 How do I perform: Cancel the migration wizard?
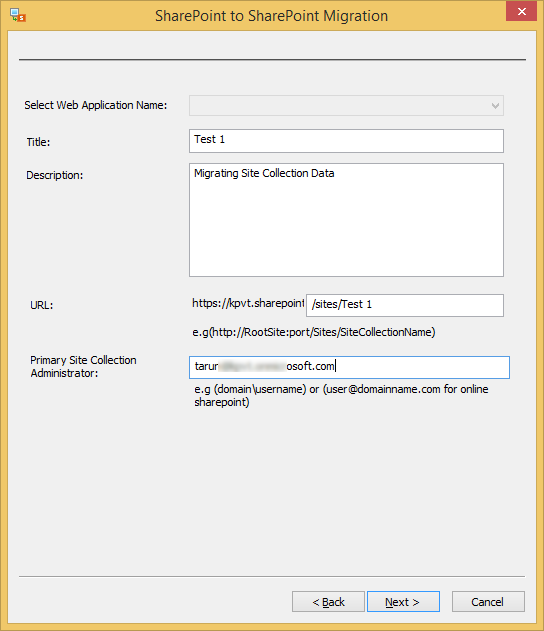(488, 602)
